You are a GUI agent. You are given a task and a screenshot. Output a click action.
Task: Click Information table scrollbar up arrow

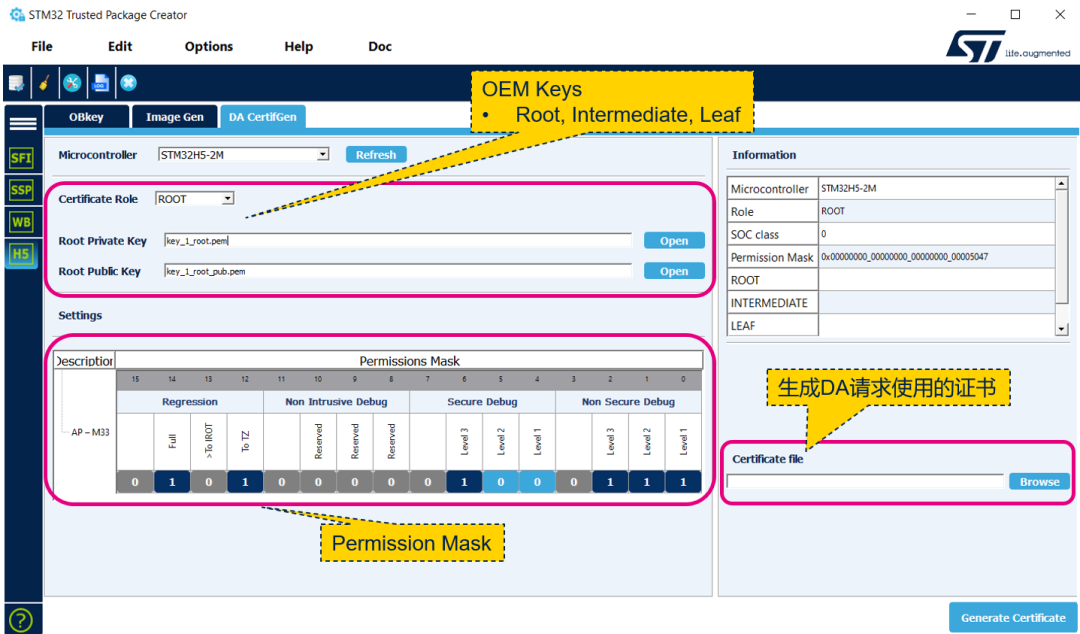[x=1061, y=184]
